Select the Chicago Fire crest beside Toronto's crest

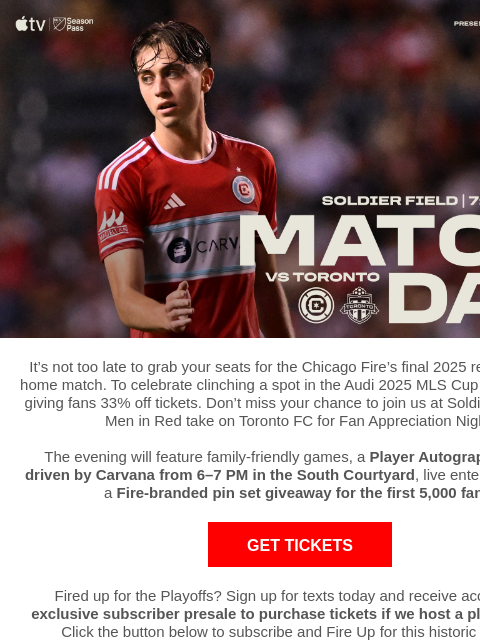[x=316, y=305]
